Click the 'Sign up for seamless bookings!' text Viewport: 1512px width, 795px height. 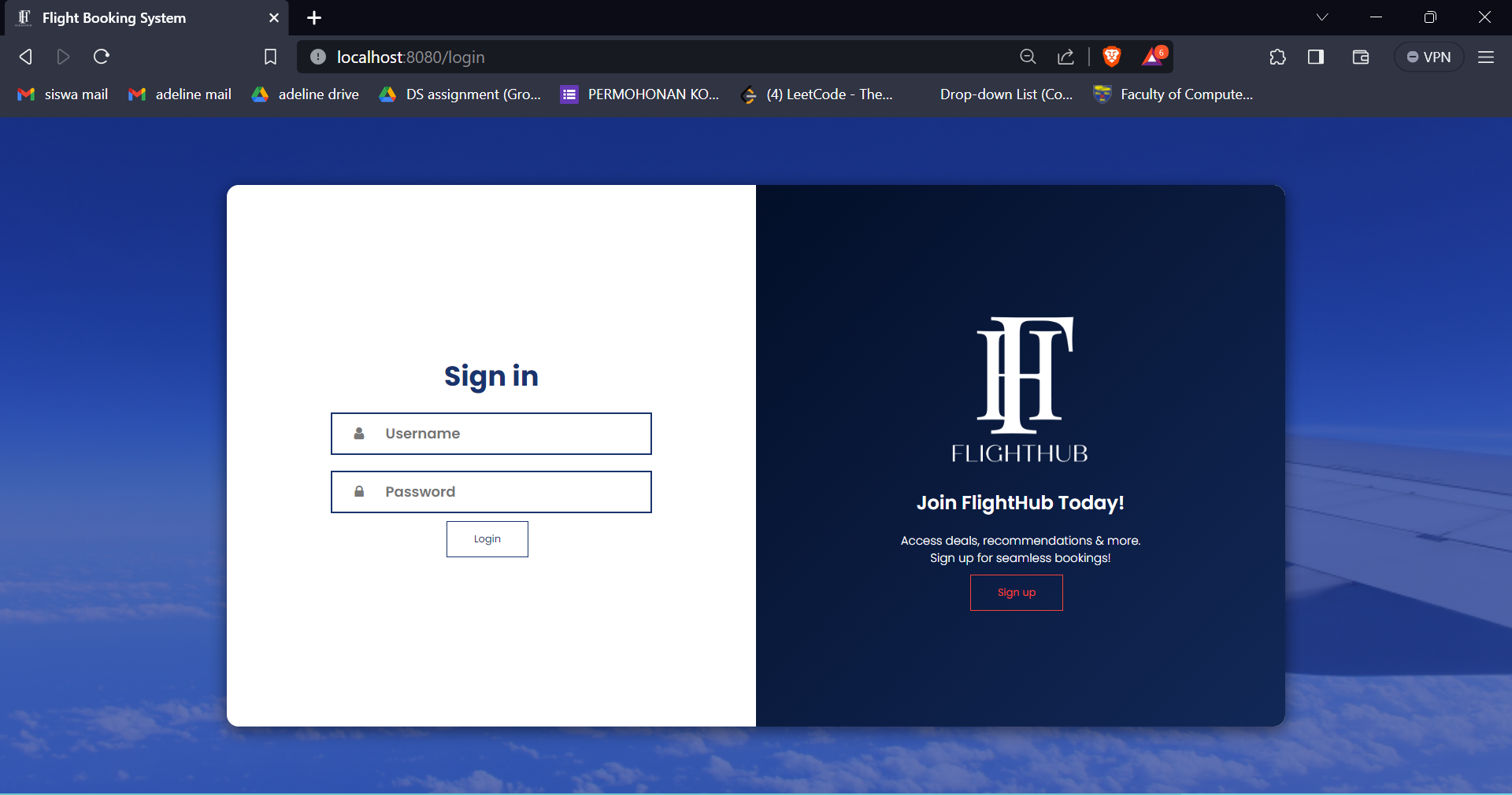(x=1021, y=558)
